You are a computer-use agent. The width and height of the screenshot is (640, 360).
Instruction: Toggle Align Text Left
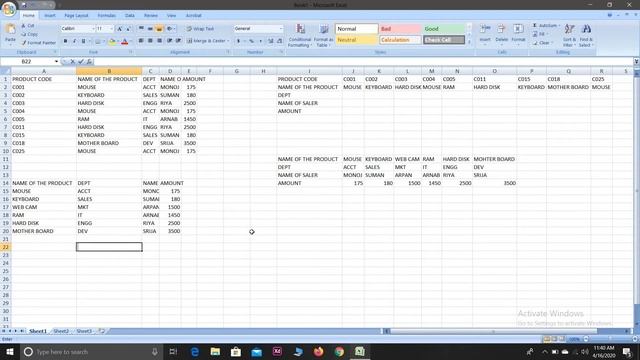[141, 41]
